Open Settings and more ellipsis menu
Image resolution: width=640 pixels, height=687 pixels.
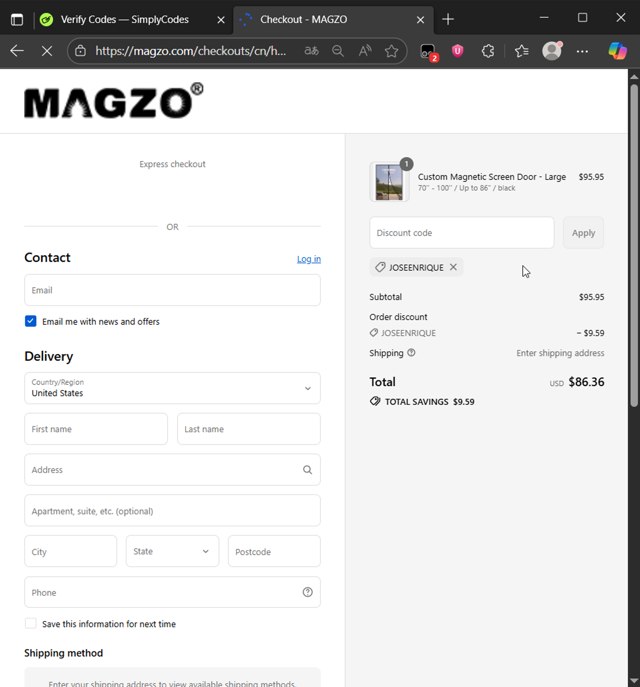point(582,51)
